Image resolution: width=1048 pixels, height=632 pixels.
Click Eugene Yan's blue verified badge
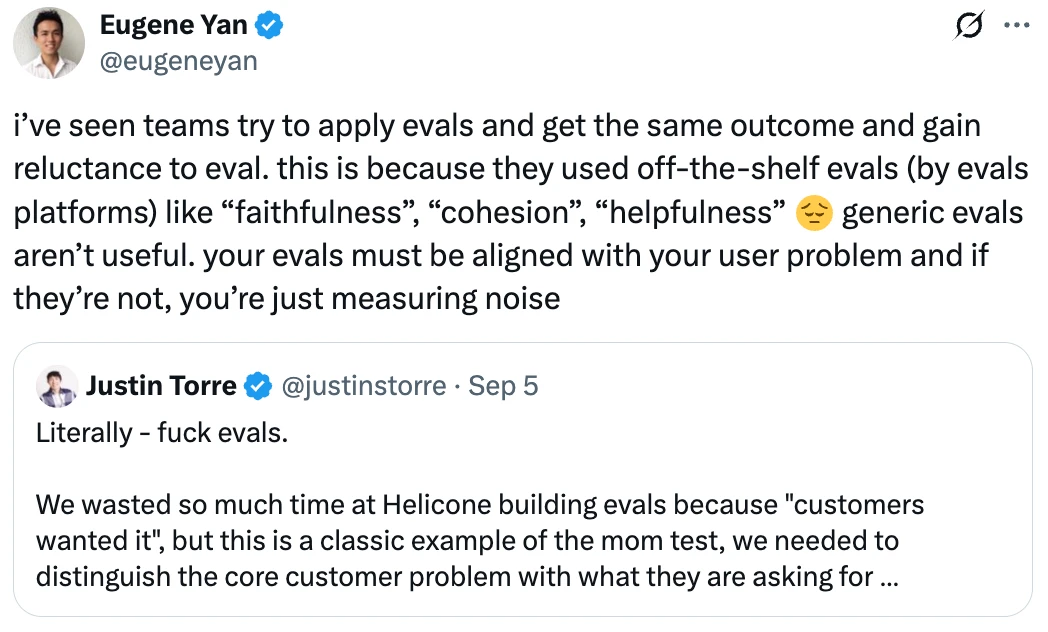271,27
